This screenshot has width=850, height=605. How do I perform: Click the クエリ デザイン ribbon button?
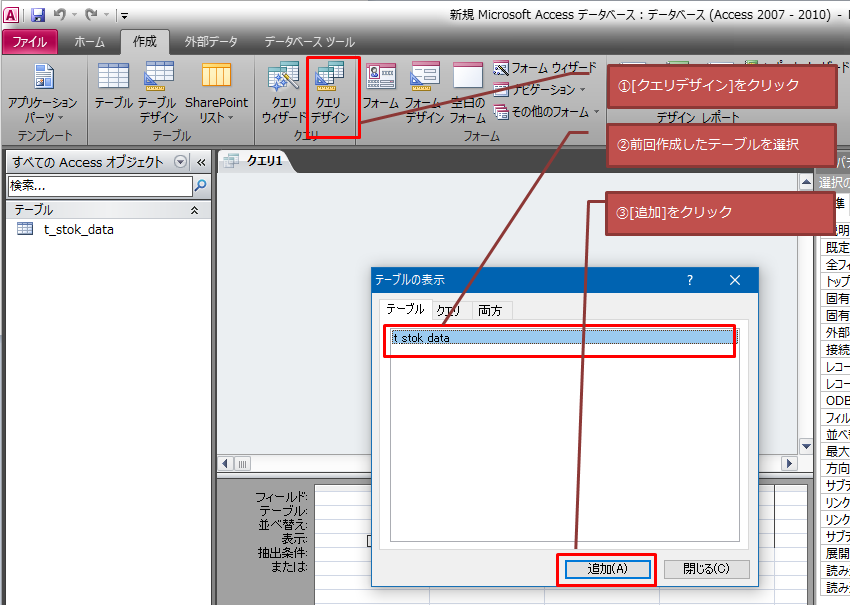point(330,93)
